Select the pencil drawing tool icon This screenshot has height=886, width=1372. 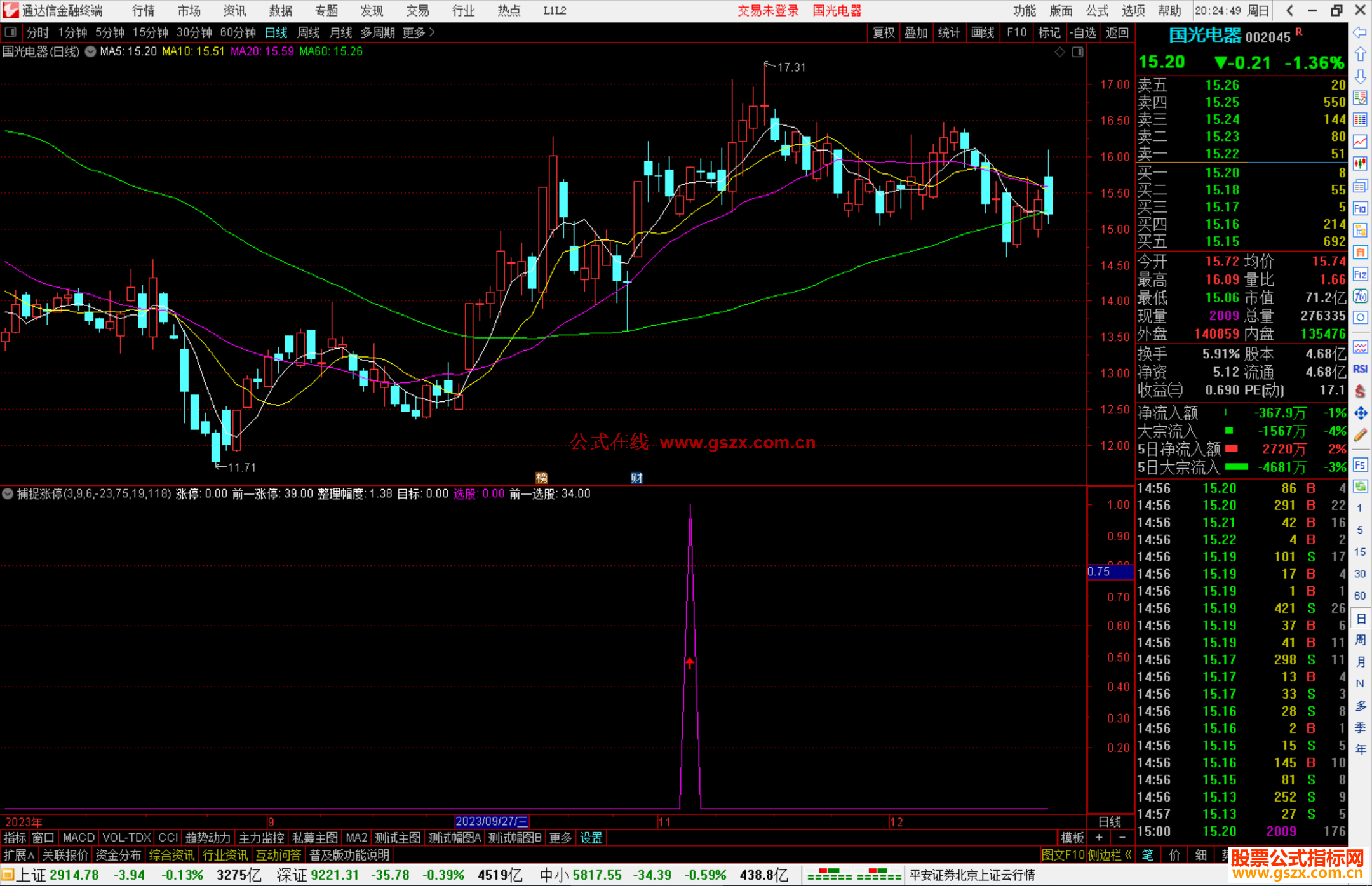1360,436
